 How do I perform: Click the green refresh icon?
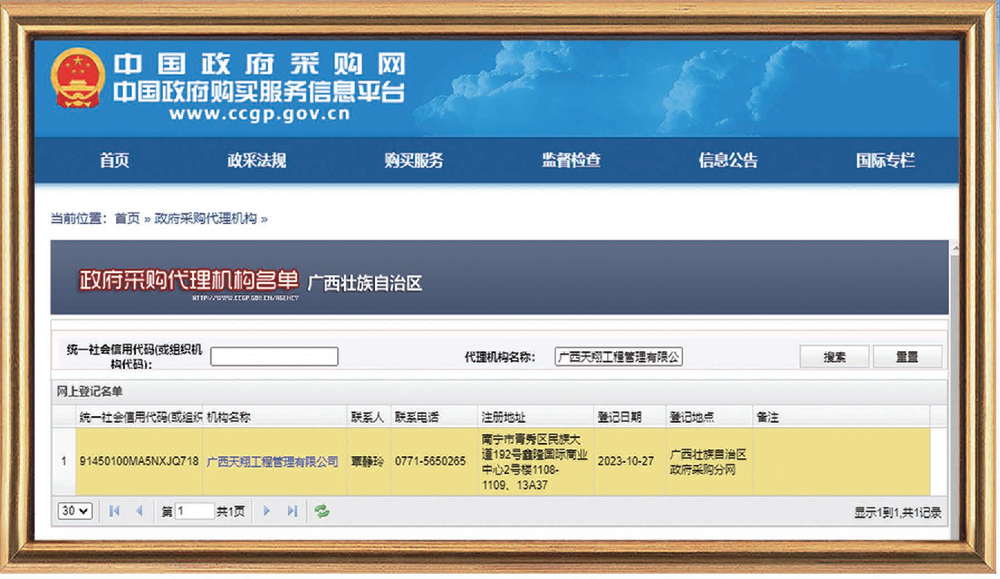click(x=321, y=511)
